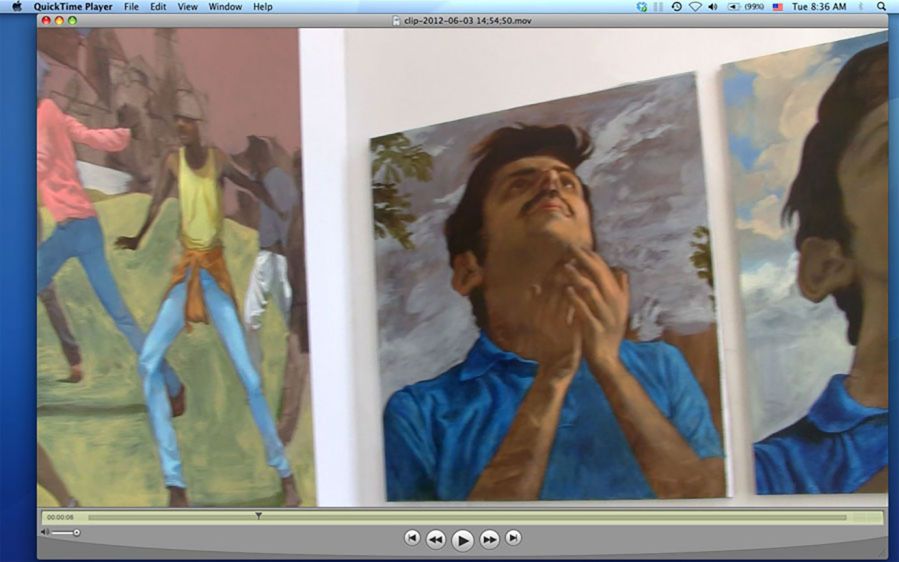Mute audio using the speaker icon
The height and width of the screenshot is (562, 899).
[x=45, y=532]
